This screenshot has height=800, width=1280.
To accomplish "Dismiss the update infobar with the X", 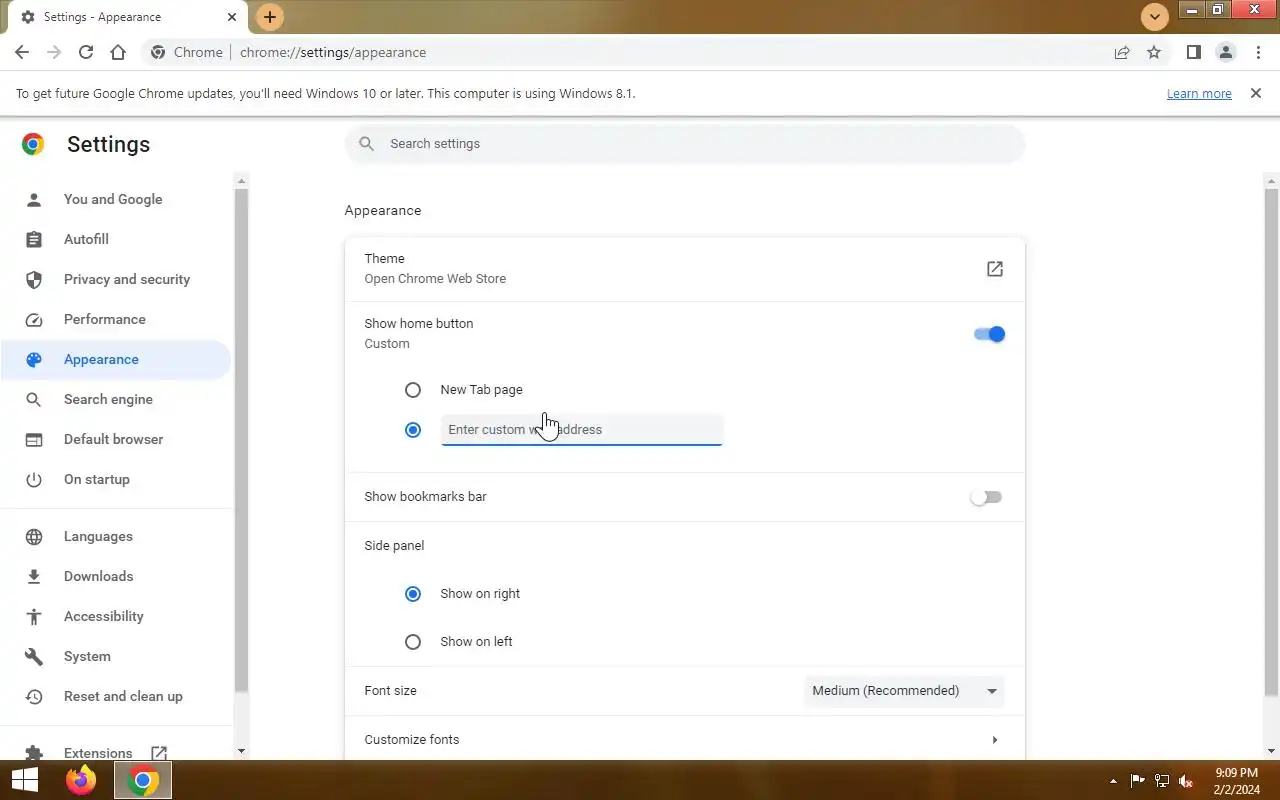I will [x=1255, y=93].
